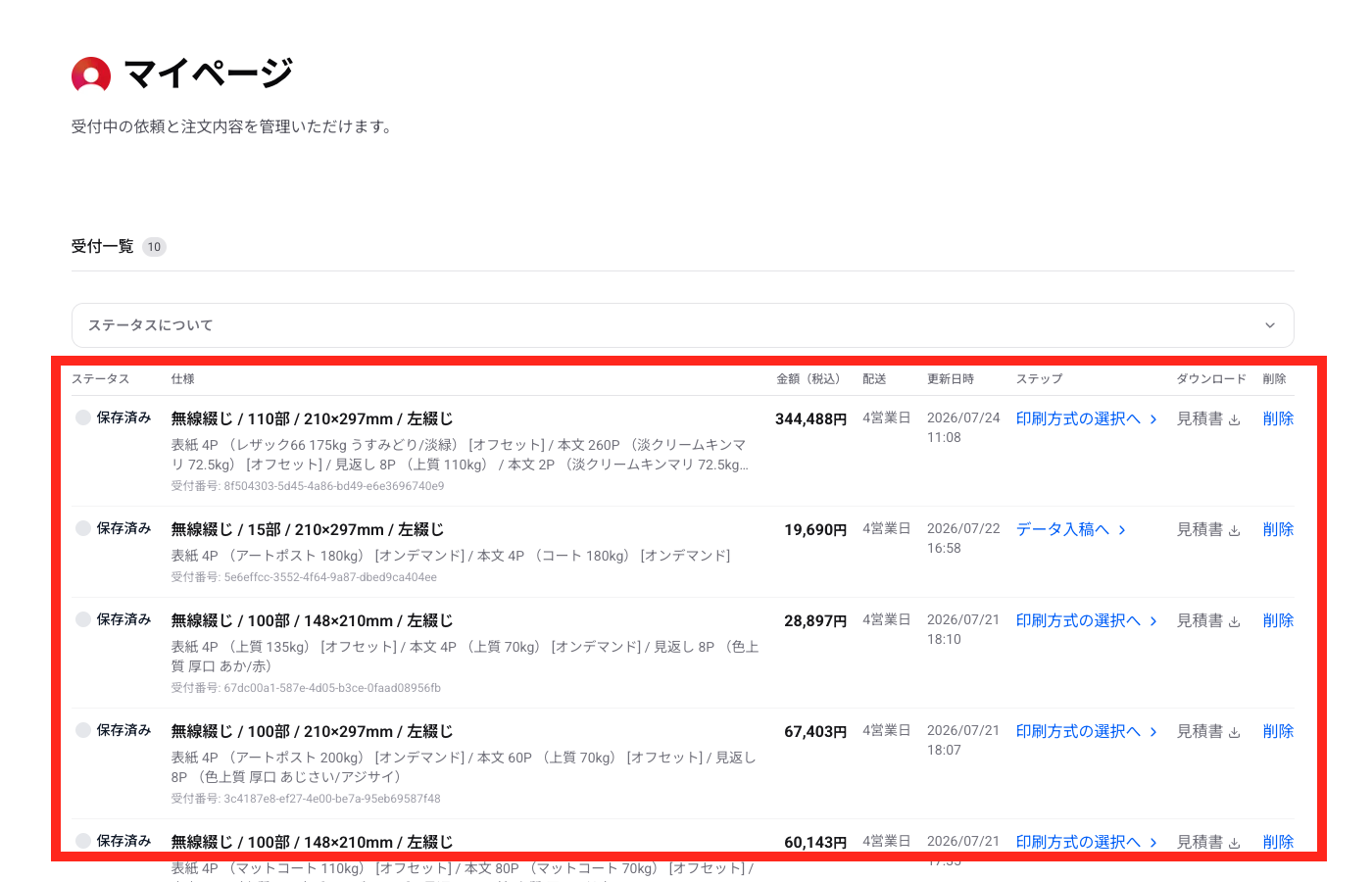
Task: Click the 344,488円 price
Action: coord(810,418)
